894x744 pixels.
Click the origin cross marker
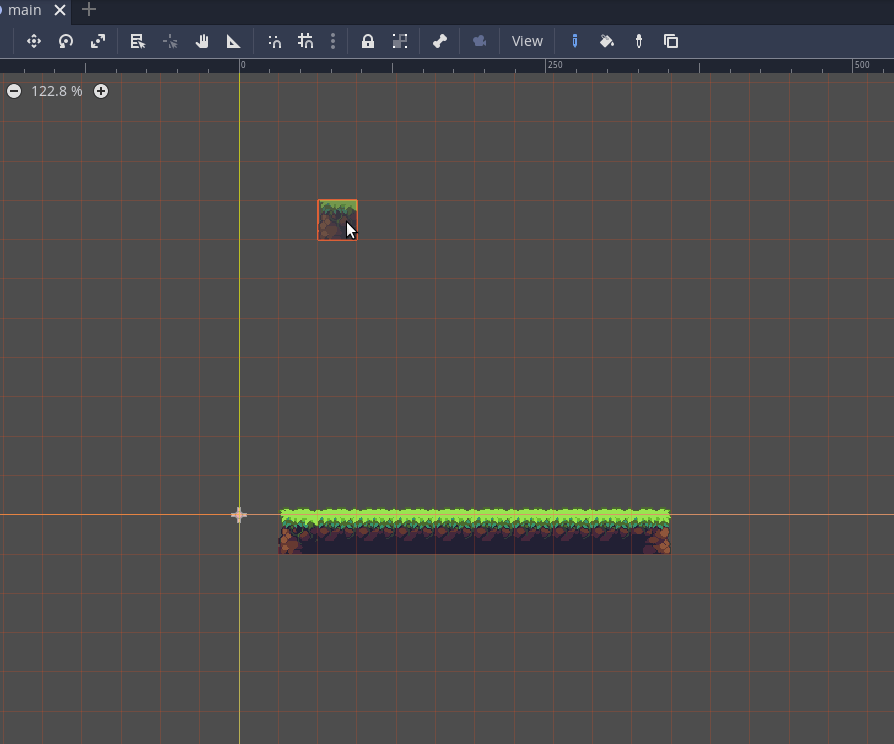point(239,515)
